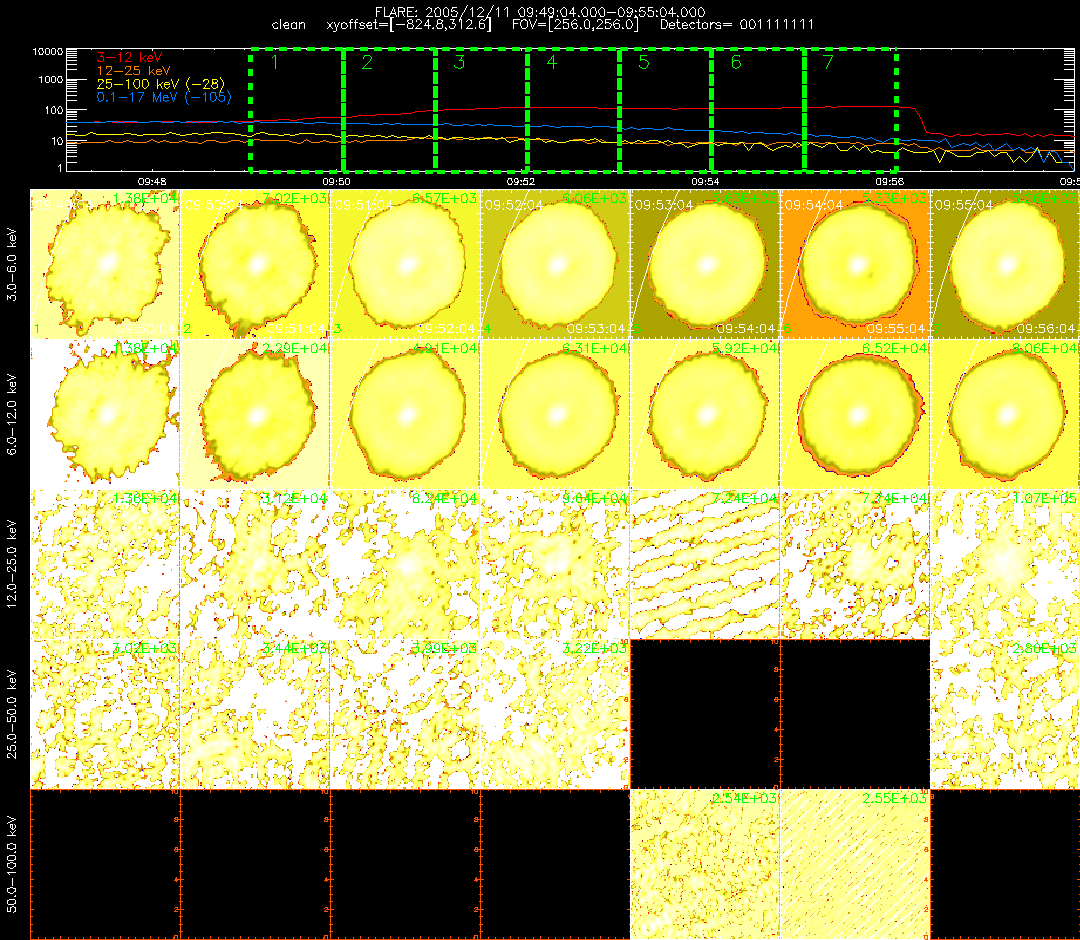The height and width of the screenshot is (940, 1080).
Task: Select empty black 25.0-50.0 keV panel, interval 5
Action: click(705, 714)
